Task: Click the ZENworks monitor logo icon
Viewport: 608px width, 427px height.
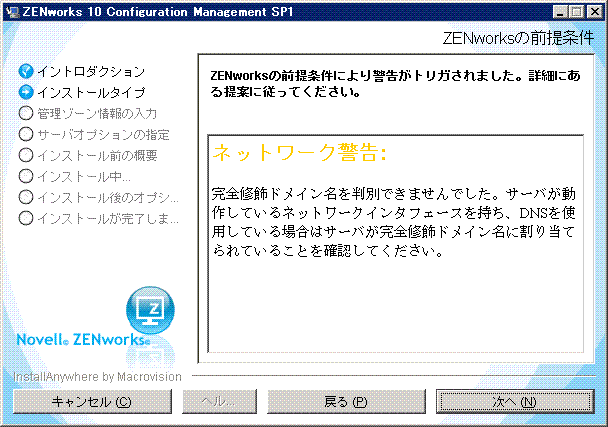Action: [150, 310]
